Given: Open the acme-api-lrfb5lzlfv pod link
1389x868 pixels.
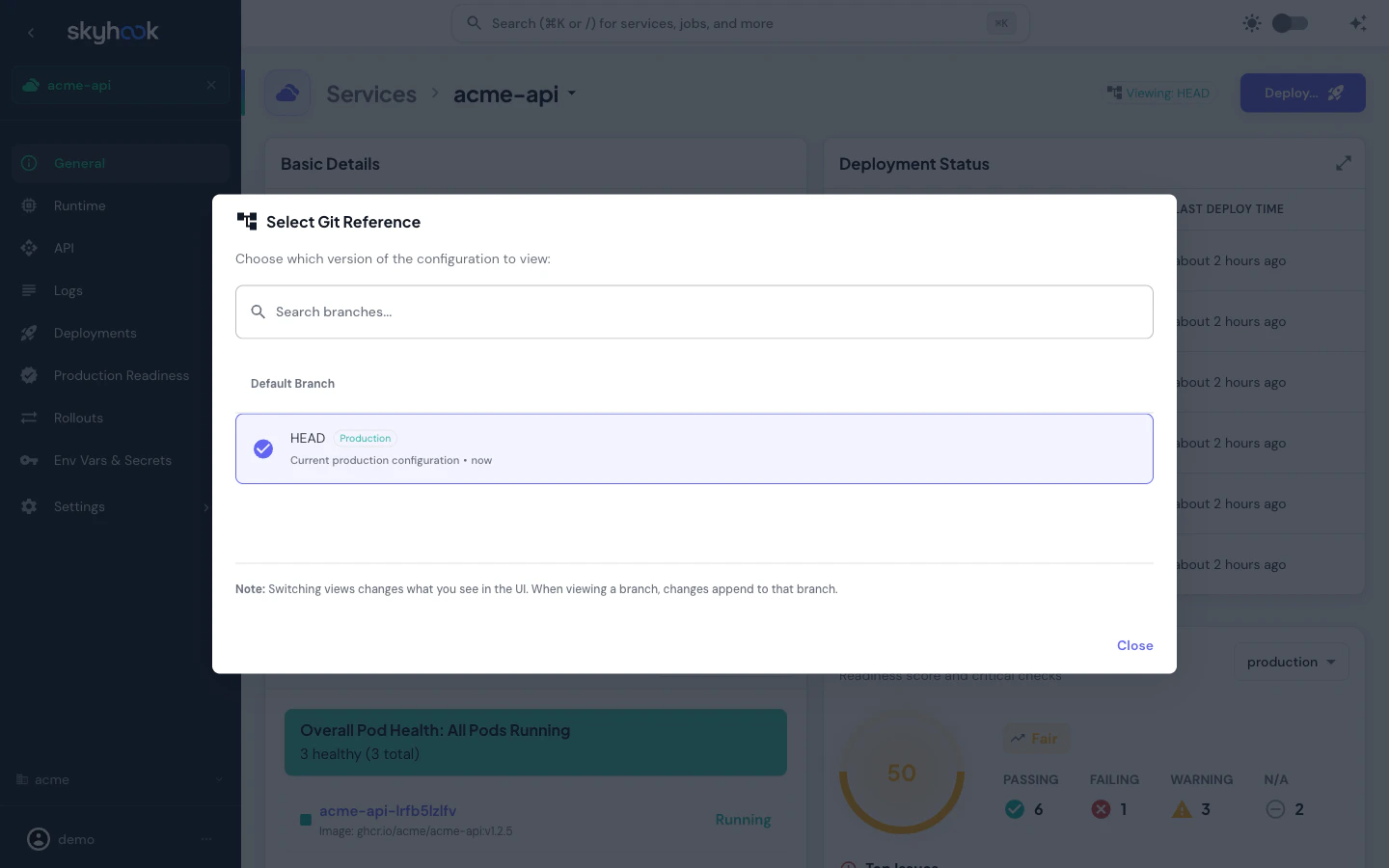Looking at the screenshot, I should tap(388, 811).
